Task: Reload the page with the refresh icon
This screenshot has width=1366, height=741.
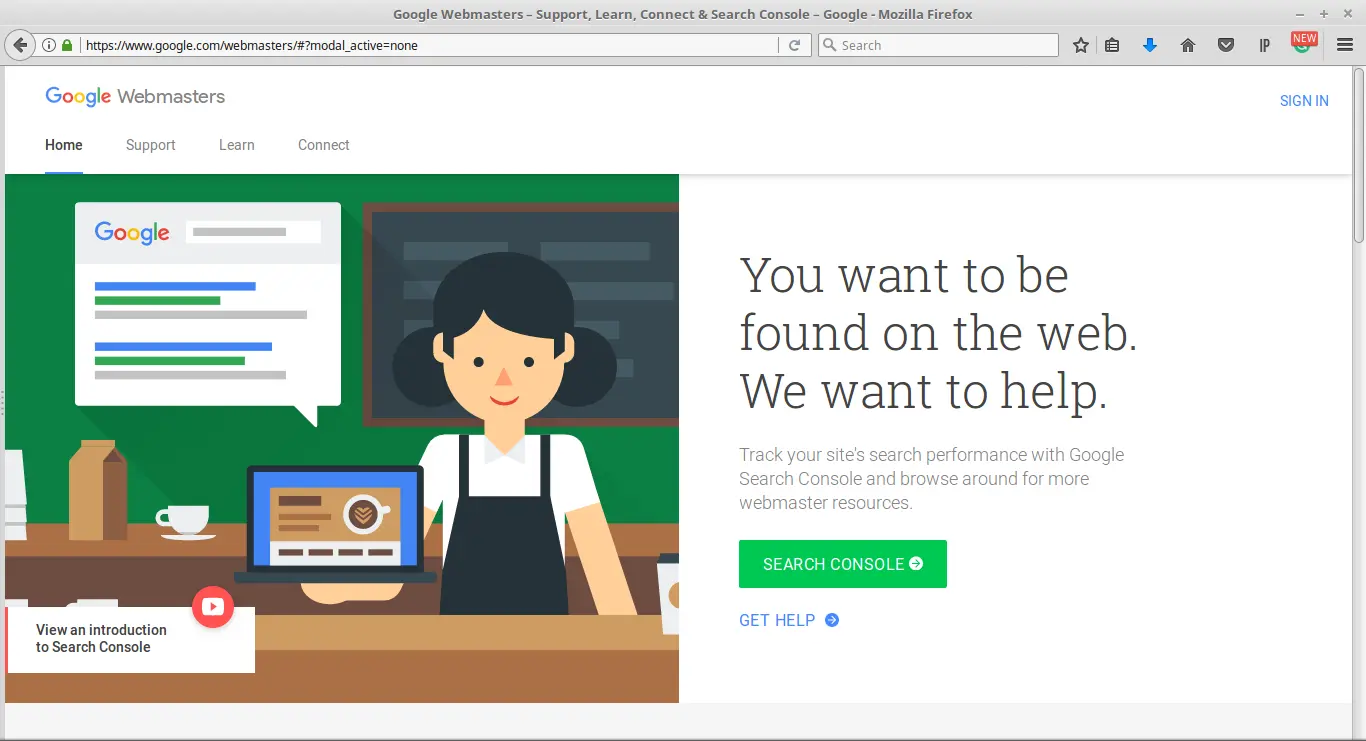Action: [794, 45]
